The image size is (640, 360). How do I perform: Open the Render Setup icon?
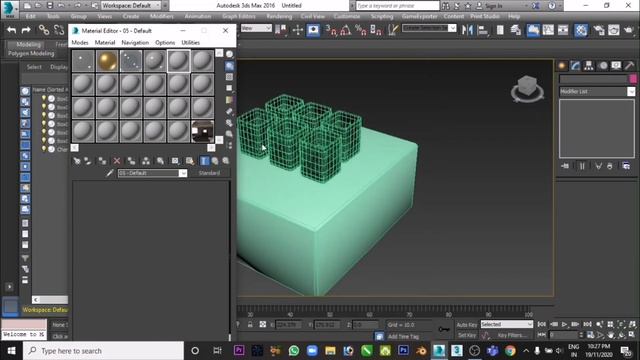(x=599, y=30)
